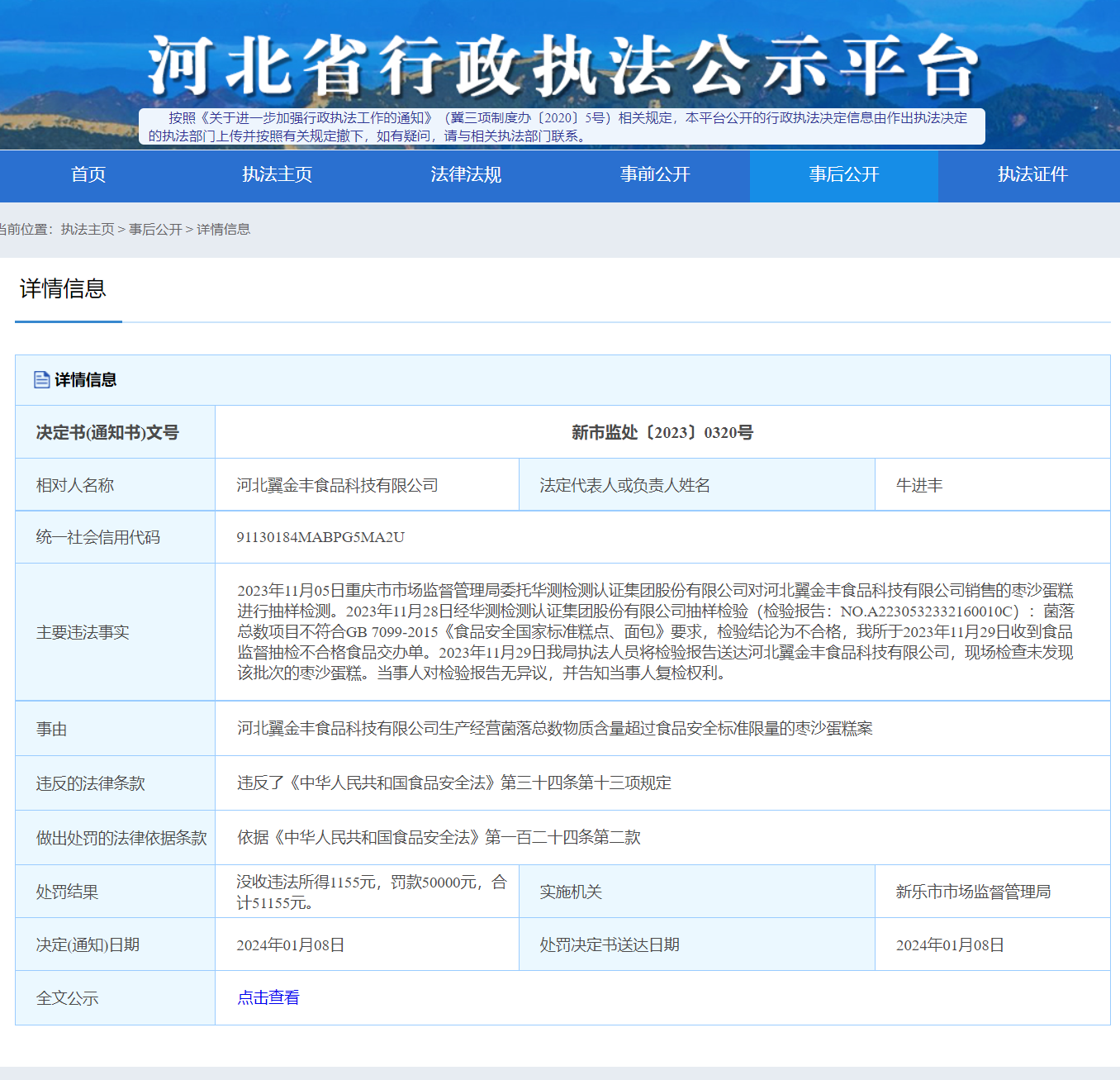The height and width of the screenshot is (1080, 1120).
Task: Click the 河北省行政执法公示平台 banner title
Action: [562, 66]
